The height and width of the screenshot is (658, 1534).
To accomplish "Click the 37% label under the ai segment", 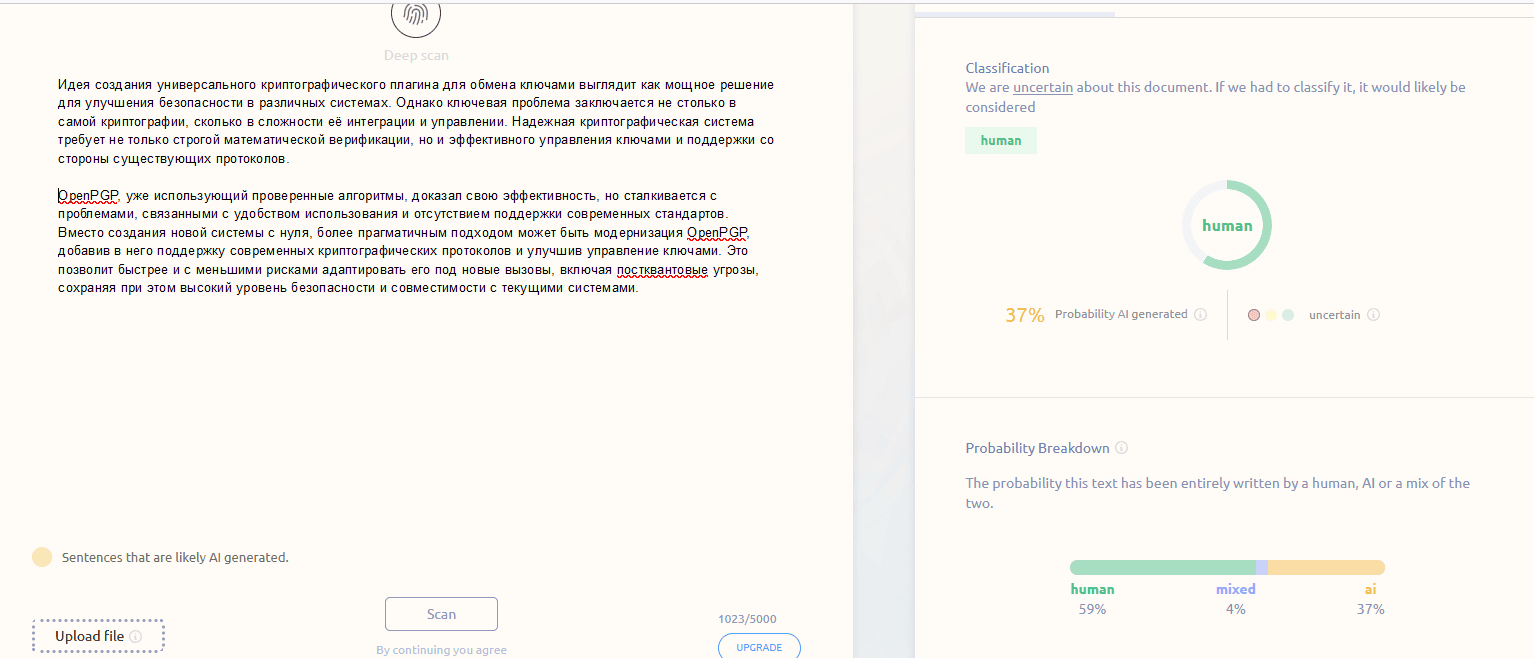I will tap(1370, 609).
